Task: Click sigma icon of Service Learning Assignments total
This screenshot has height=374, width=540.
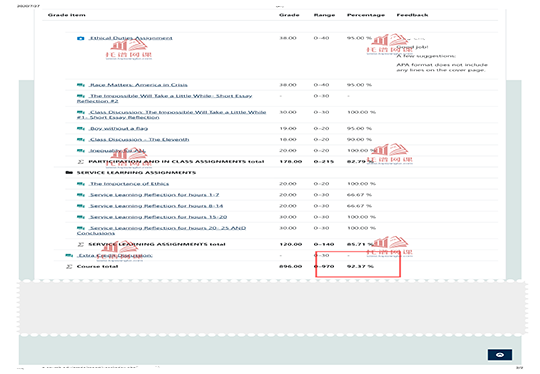Action: [81, 244]
